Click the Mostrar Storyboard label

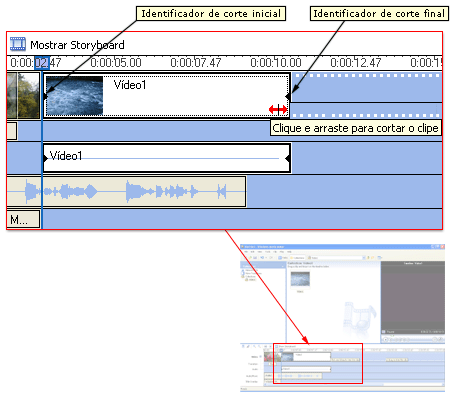coord(77,45)
